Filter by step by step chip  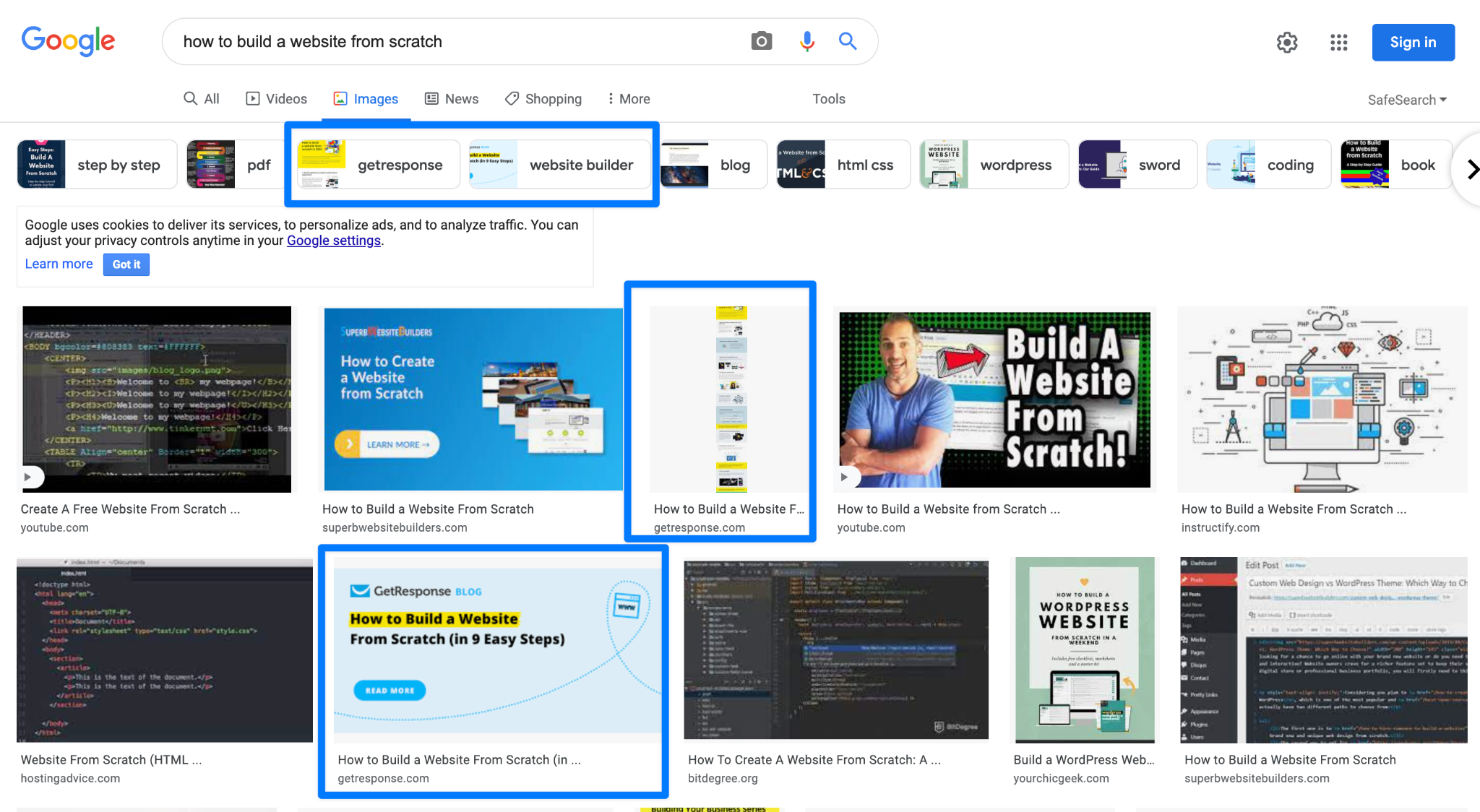[x=97, y=165]
